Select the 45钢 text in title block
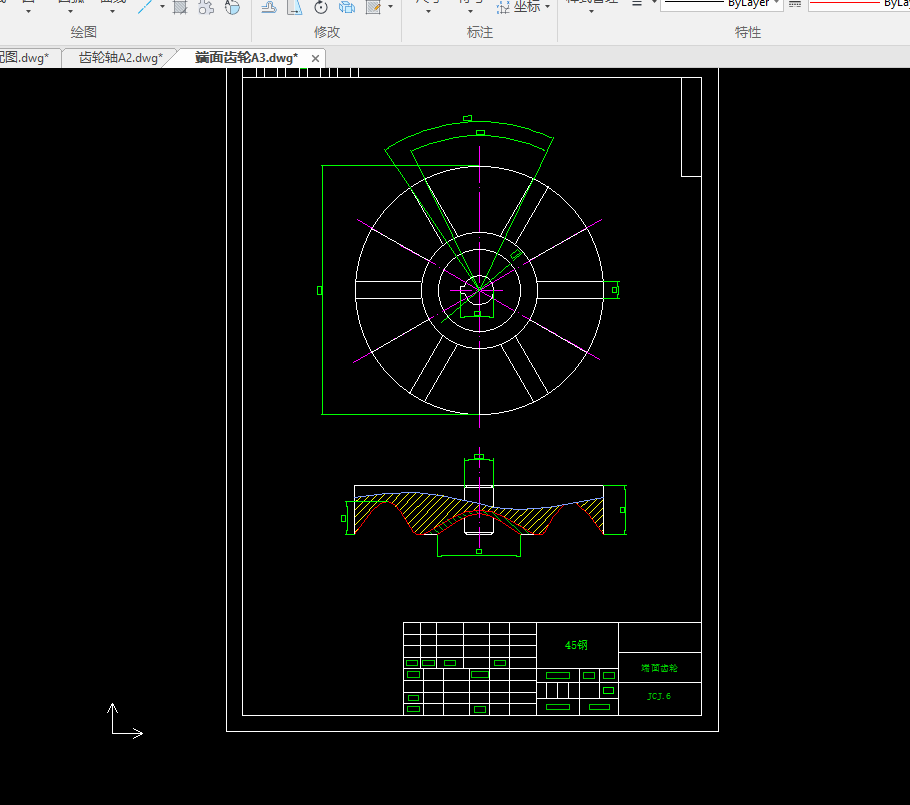 [x=577, y=645]
